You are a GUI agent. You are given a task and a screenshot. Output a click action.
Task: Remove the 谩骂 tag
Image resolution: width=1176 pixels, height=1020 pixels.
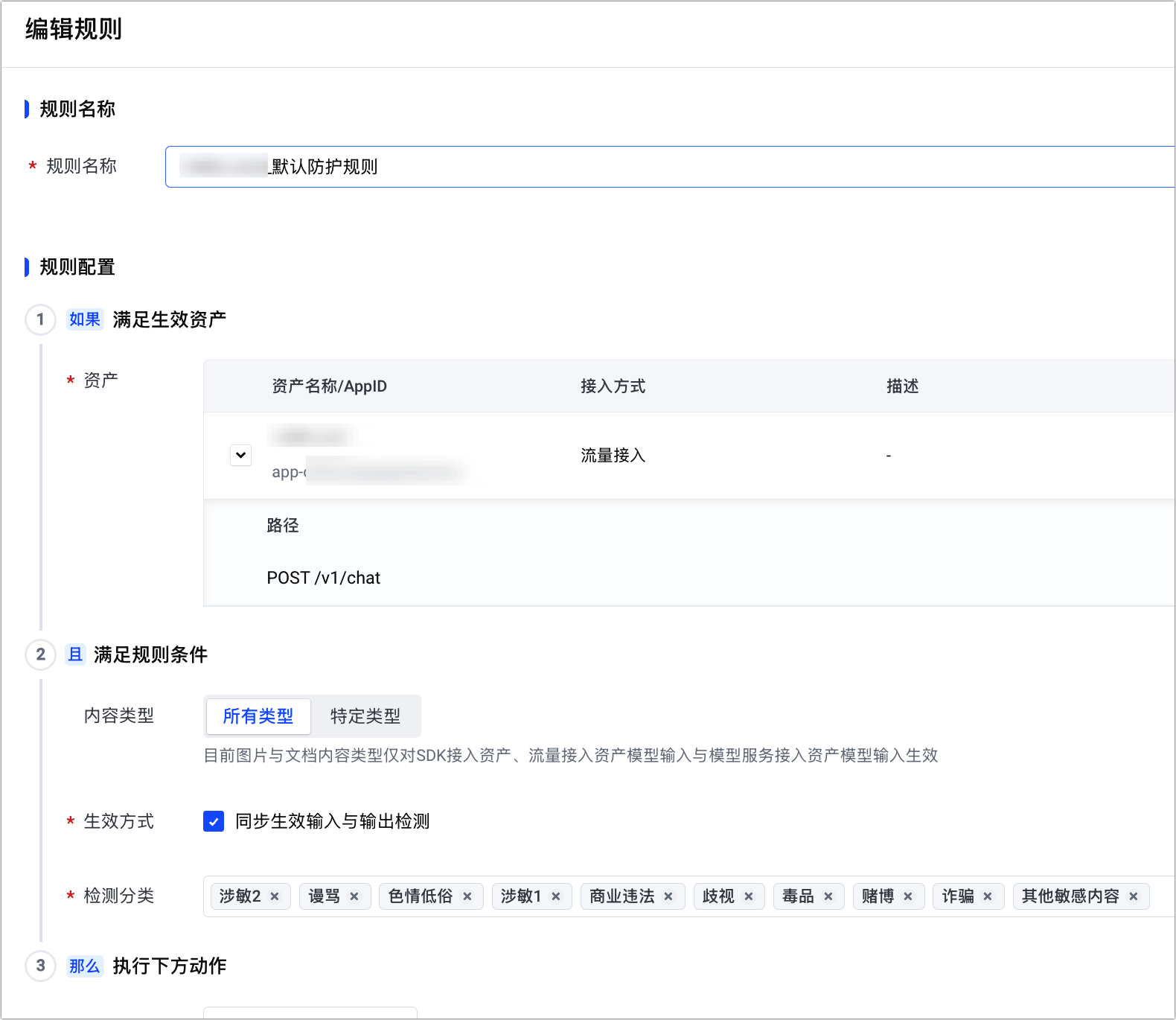pyautogui.click(x=354, y=896)
